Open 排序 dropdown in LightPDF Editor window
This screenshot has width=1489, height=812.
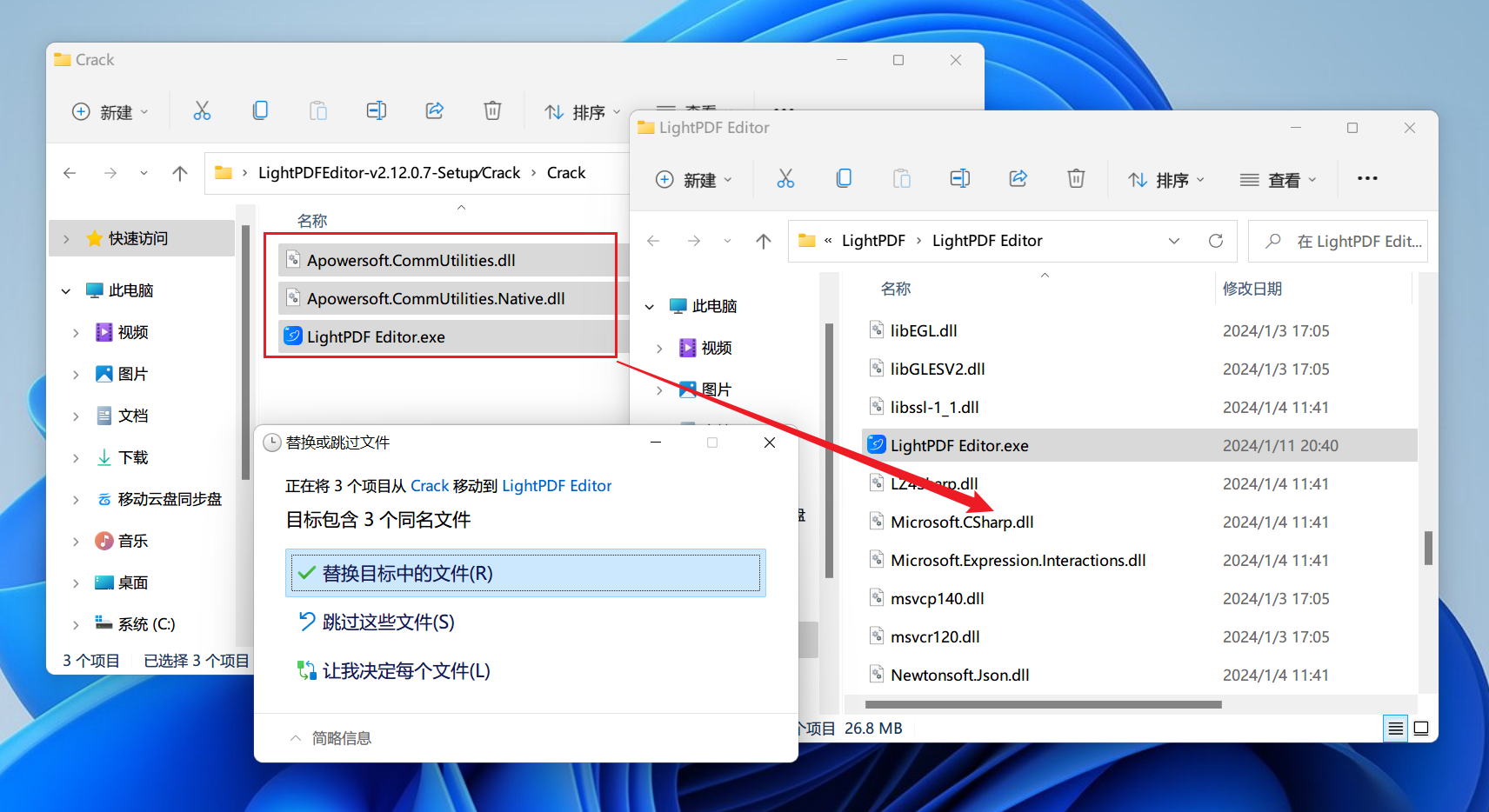pyautogui.click(x=1166, y=179)
